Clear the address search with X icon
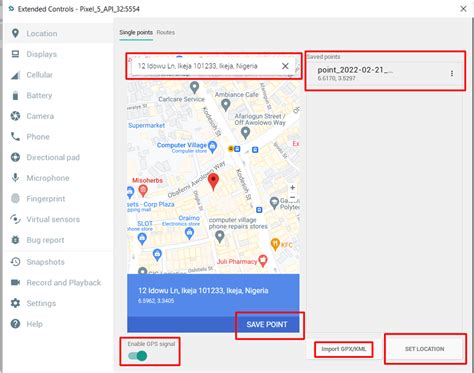Image resolution: width=474 pixels, height=373 pixels. click(x=285, y=66)
